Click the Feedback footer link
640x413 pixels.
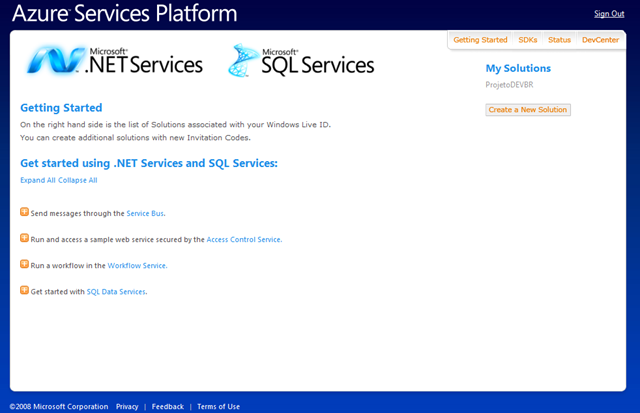[x=168, y=406]
